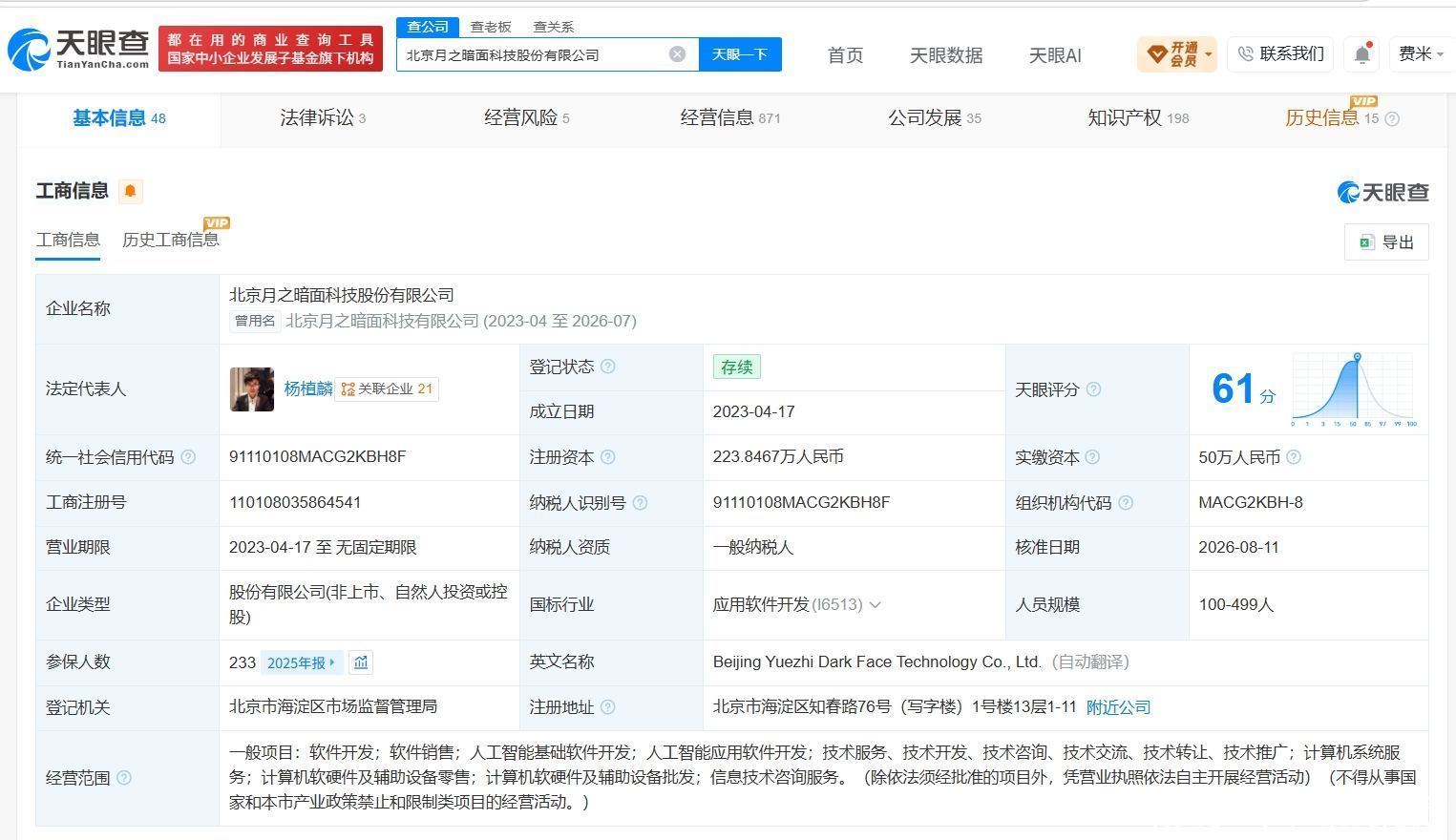Go to the 公司发展 tab

(935, 118)
